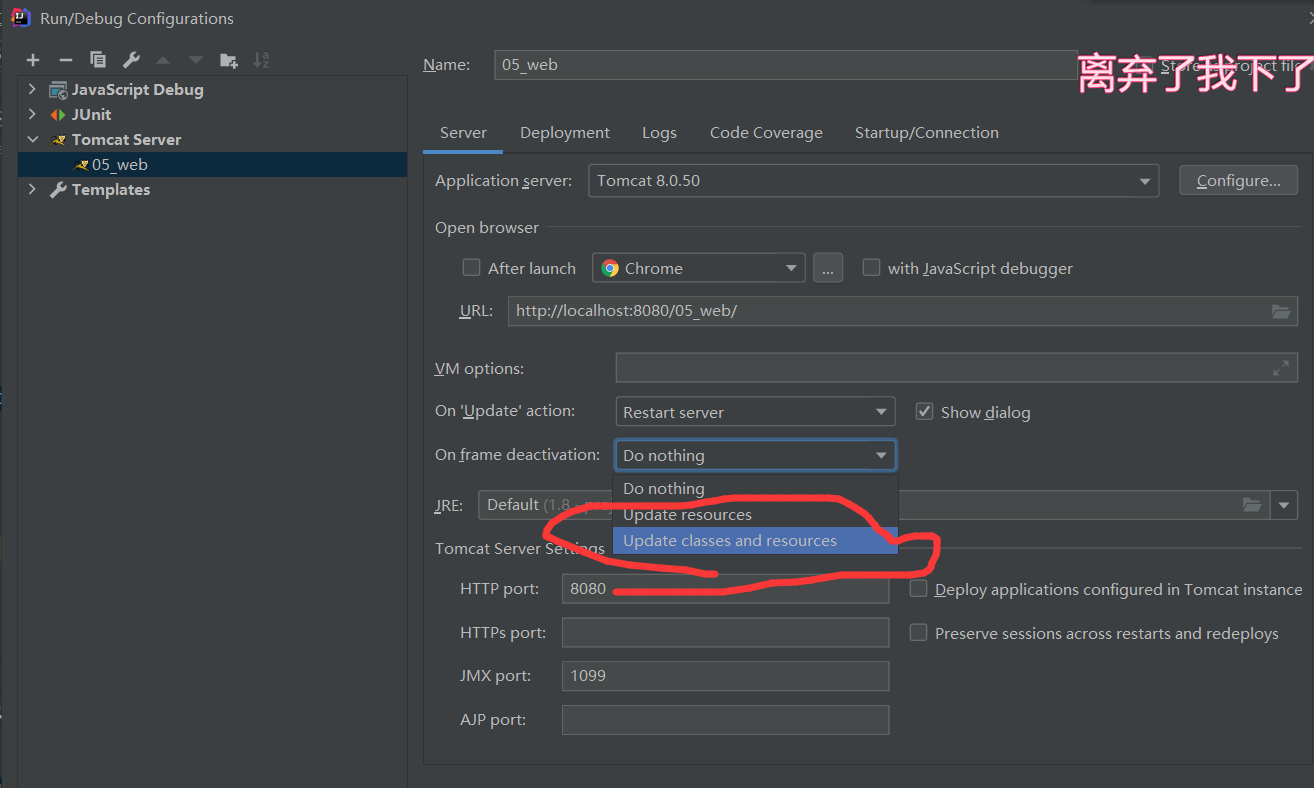
Task: Click the HTTPs port field
Action: pyautogui.click(x=725, y=633)
